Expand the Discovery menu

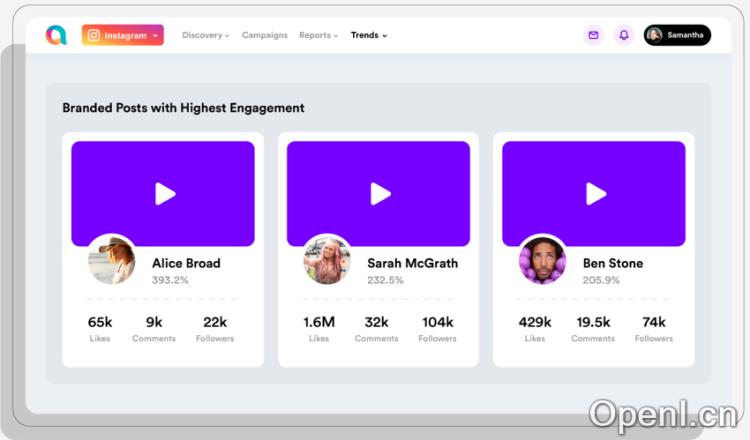pyautogui.click(x=205, y=35)
